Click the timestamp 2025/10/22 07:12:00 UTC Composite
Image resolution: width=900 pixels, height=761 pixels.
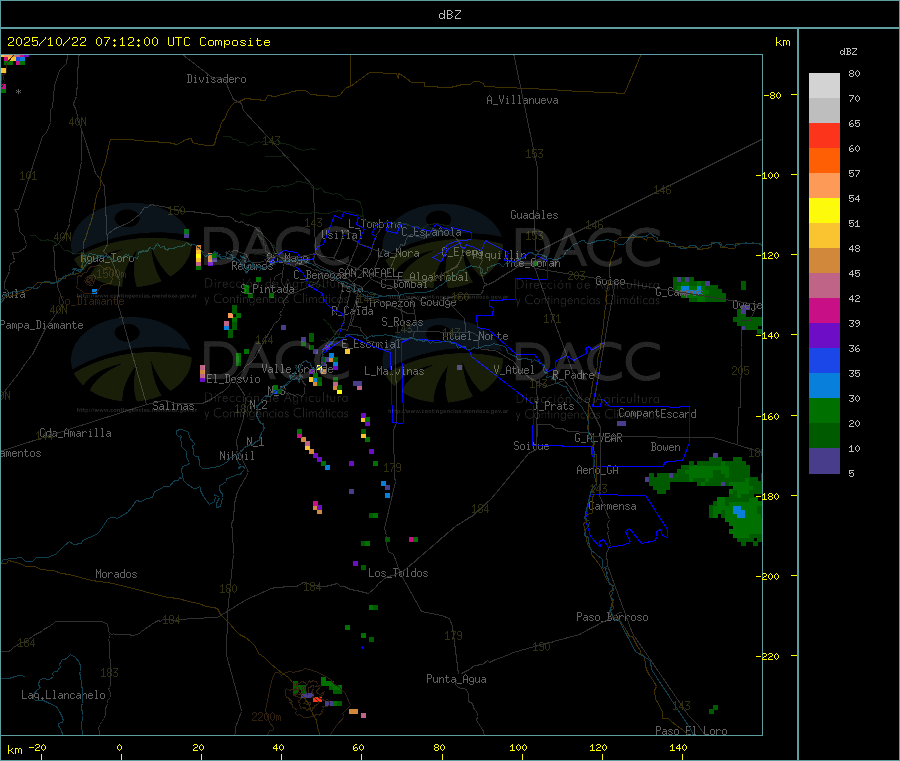139,42
